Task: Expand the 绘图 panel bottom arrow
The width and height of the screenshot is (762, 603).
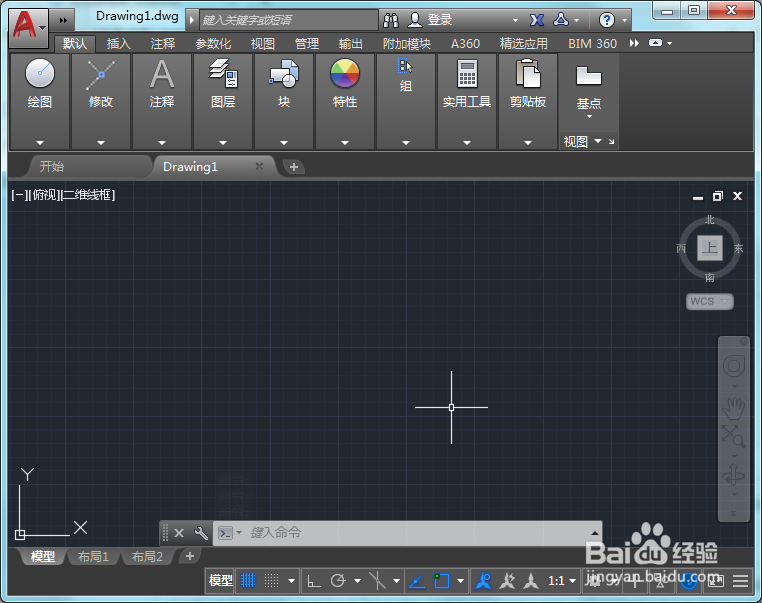Action: [x=40, y=143]
